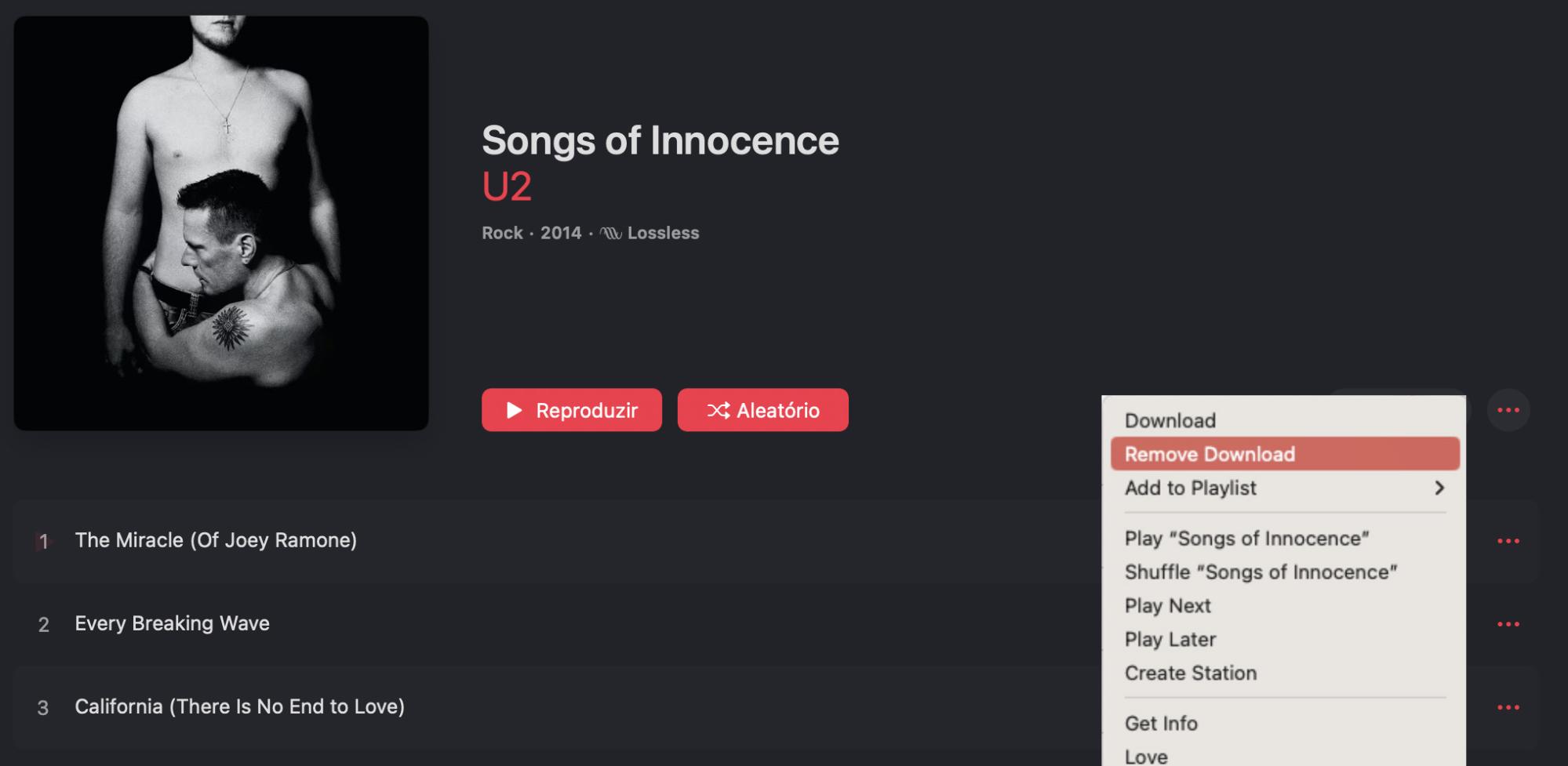
Task: Click the shuffle icon in Aleatório button
Action: pyautogui.click(x=718, y=410)
